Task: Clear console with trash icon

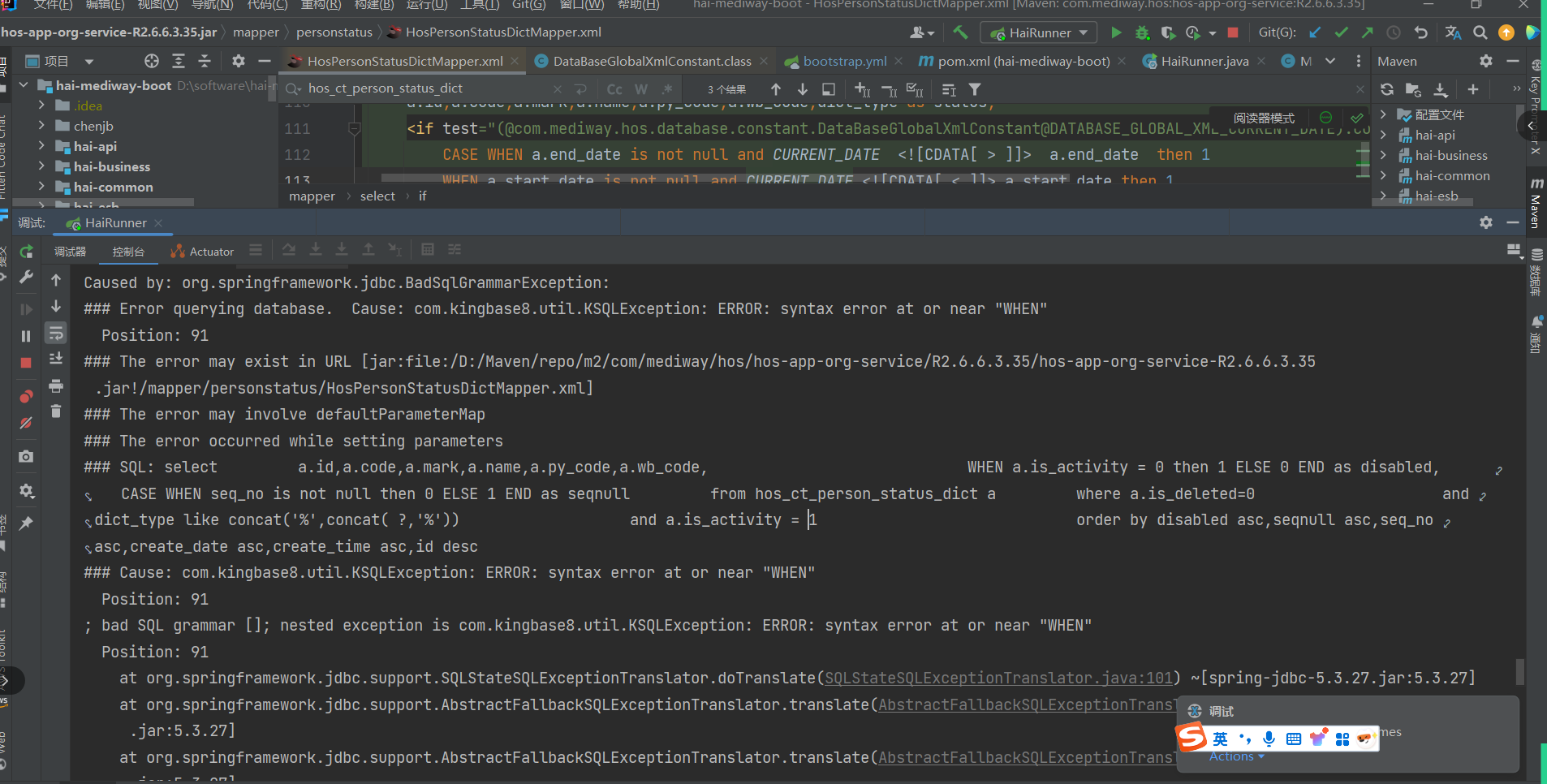Action: point(56,411)
